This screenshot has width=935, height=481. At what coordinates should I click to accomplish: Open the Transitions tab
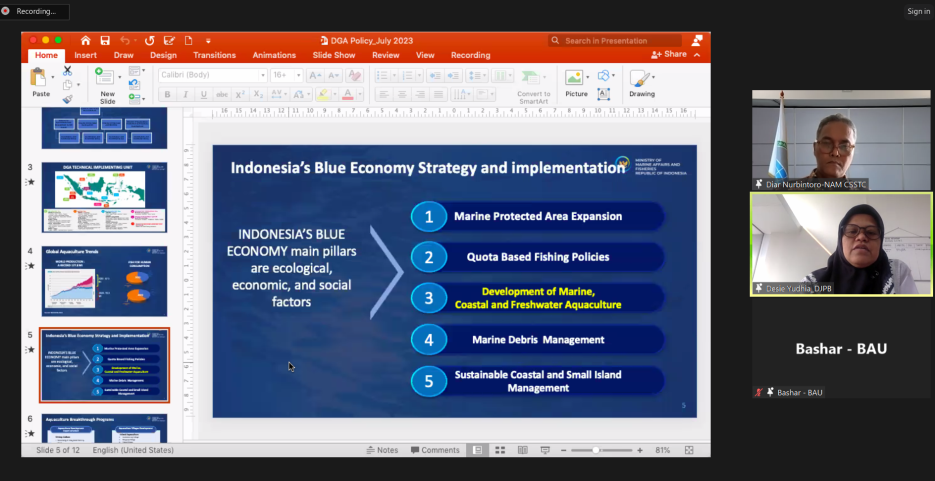[215, 55]
